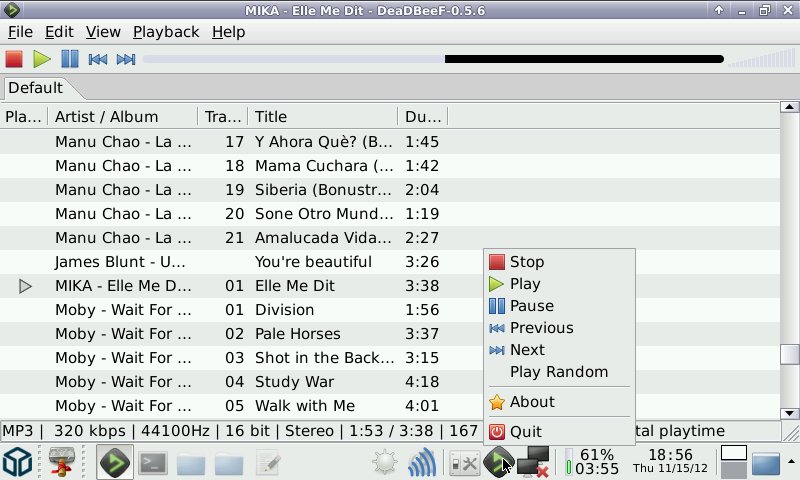Select Moby track Division

pos(390,310)
